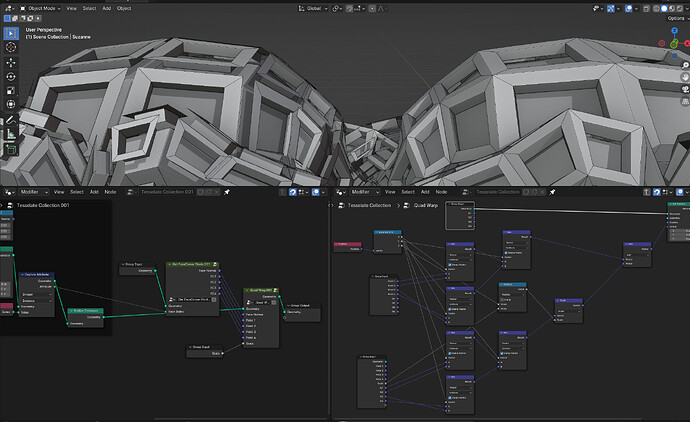
Task: Open the 3D viewport editor type dropdown
Action: click(8, 8)
